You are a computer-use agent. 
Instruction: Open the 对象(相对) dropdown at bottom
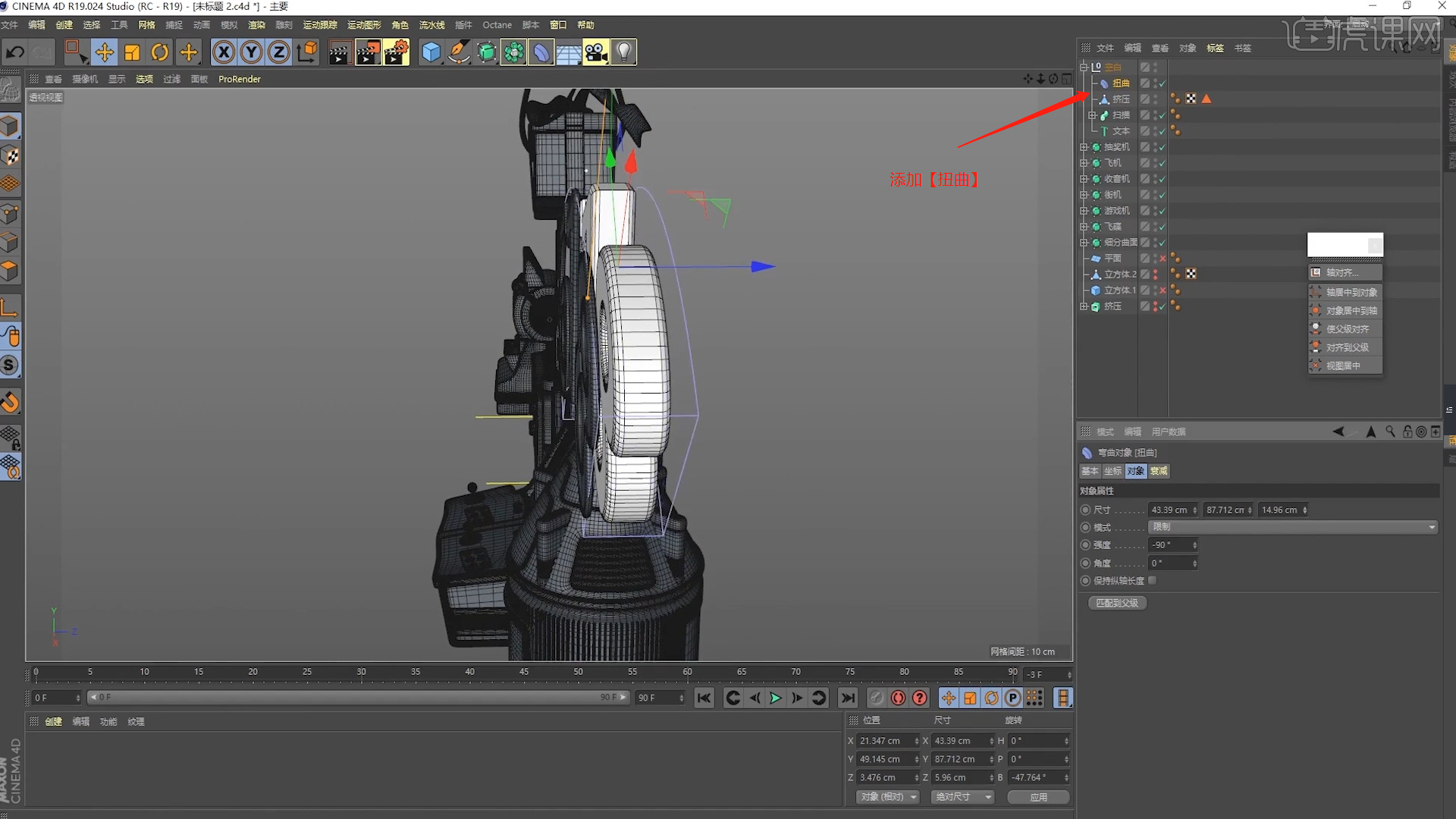coord(886,797)
